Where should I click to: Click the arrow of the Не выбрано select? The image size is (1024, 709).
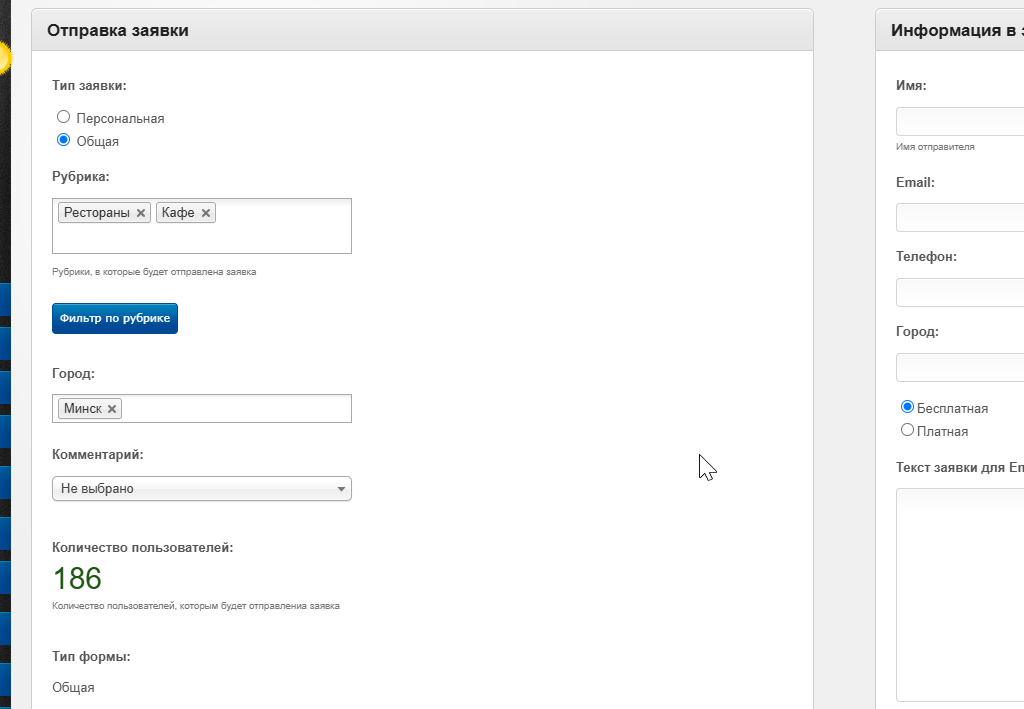coord(341,489)
